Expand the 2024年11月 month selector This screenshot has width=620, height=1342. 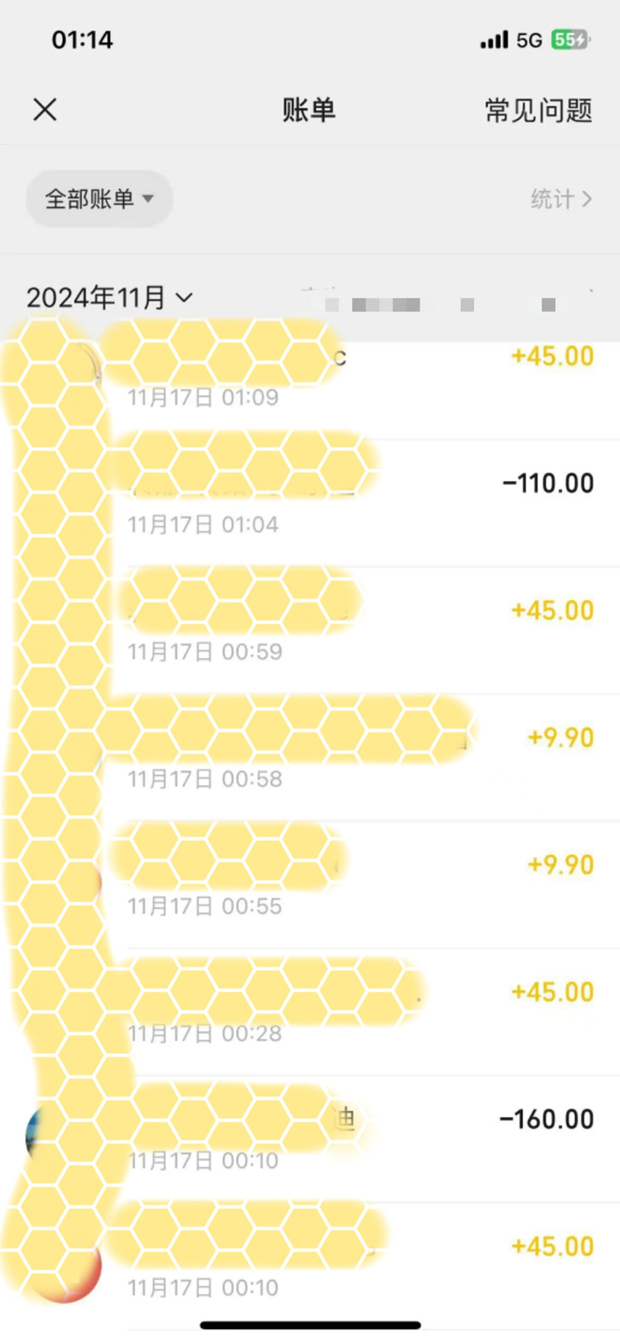[110, 297]
